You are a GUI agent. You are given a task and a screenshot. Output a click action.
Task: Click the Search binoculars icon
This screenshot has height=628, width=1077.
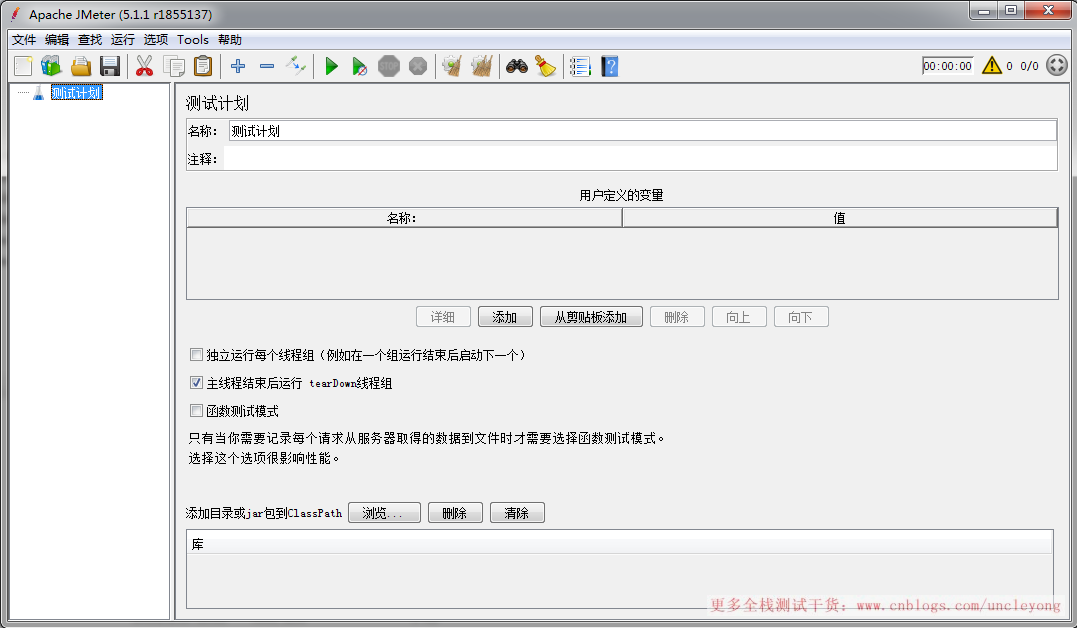(x=517, y=66)
